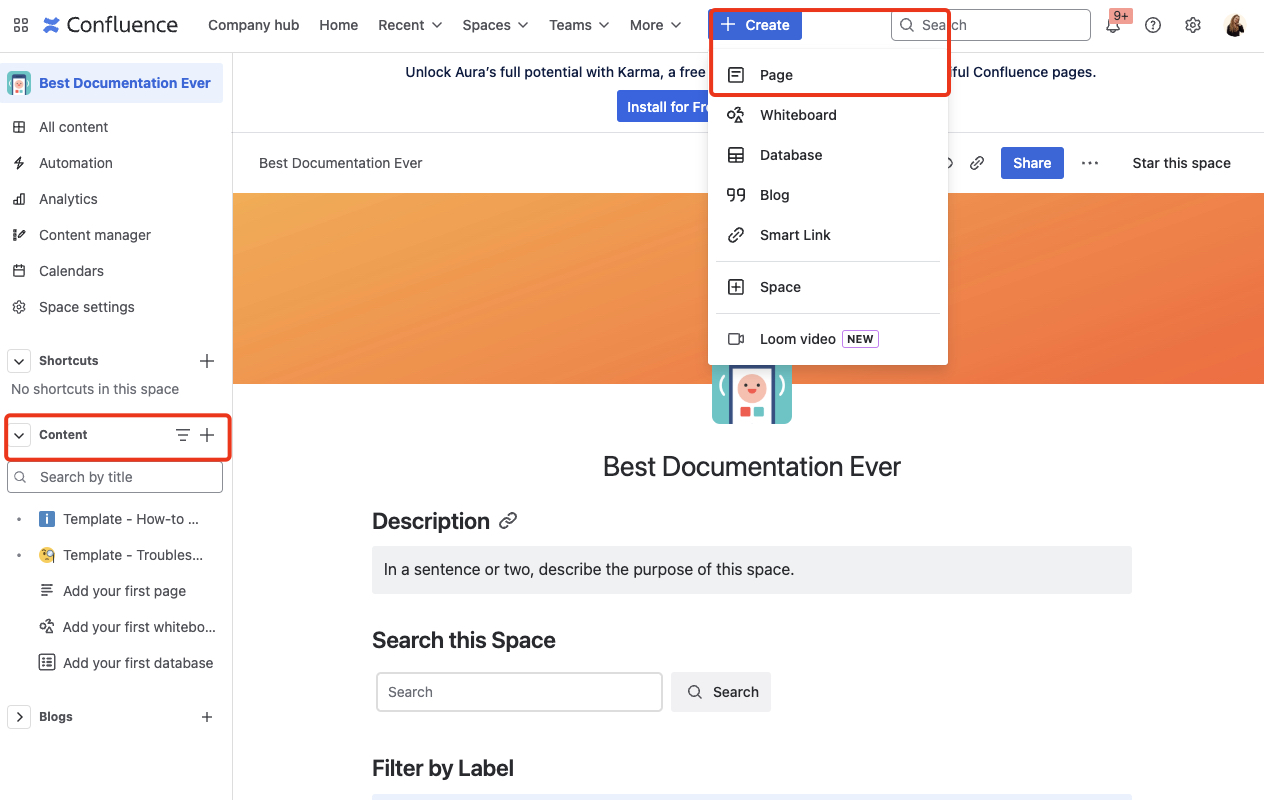Copy the Description section link icon
1264x800 pixels.
(508, 520)
